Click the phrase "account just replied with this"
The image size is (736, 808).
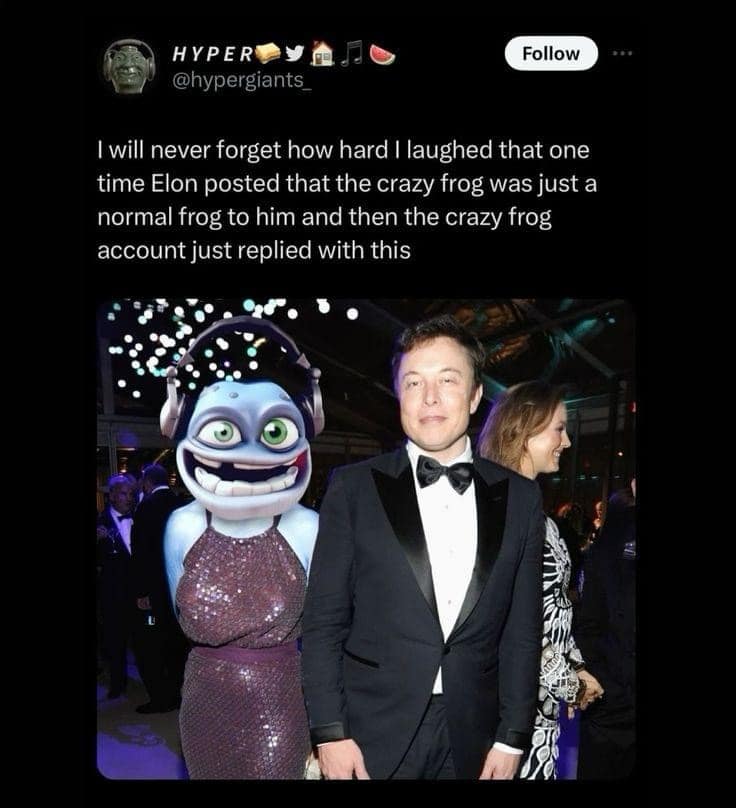coord(254,251)
